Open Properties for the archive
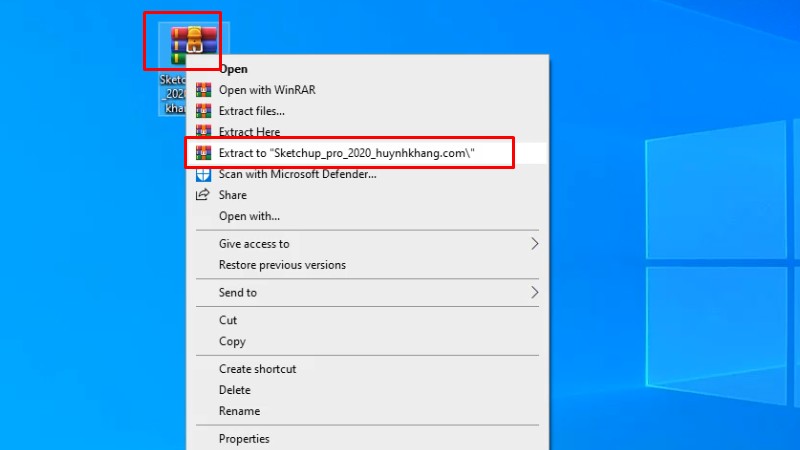Screen dimensions: 800x450 pos(244,438)
